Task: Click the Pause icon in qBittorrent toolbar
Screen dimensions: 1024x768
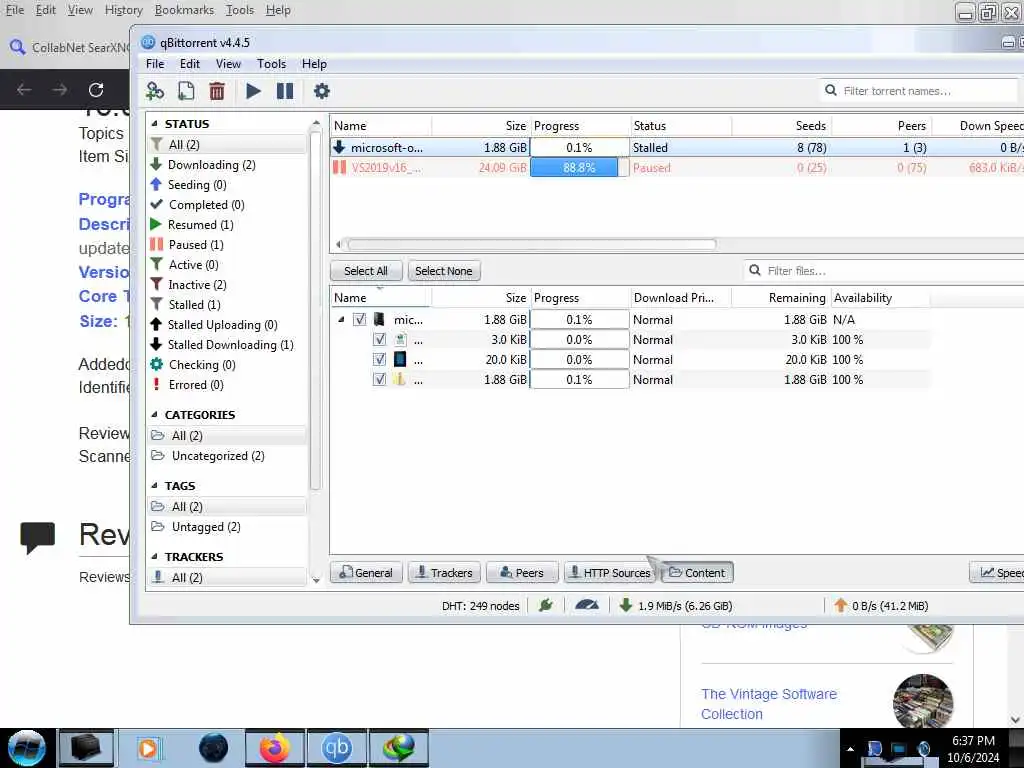Action: pos(285,91)
